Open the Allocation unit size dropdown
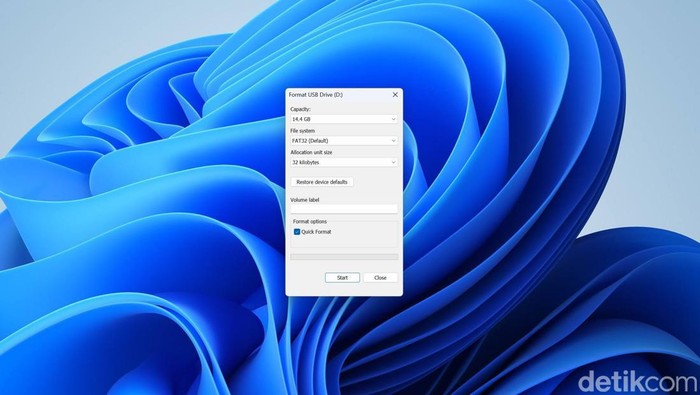Screen dimensions: 700x395 (x=344, y=162)
